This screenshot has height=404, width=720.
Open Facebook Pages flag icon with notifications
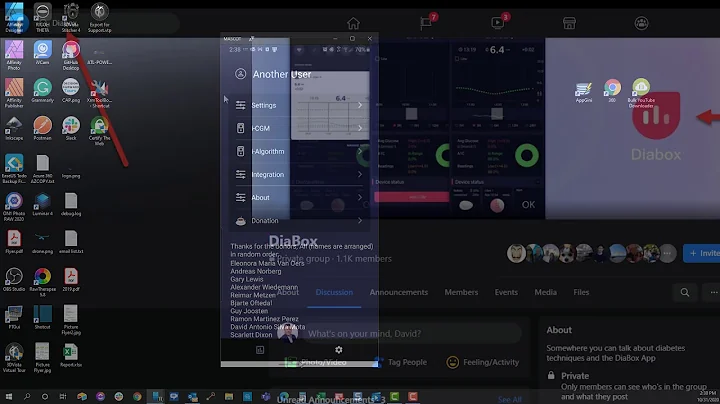427,22
